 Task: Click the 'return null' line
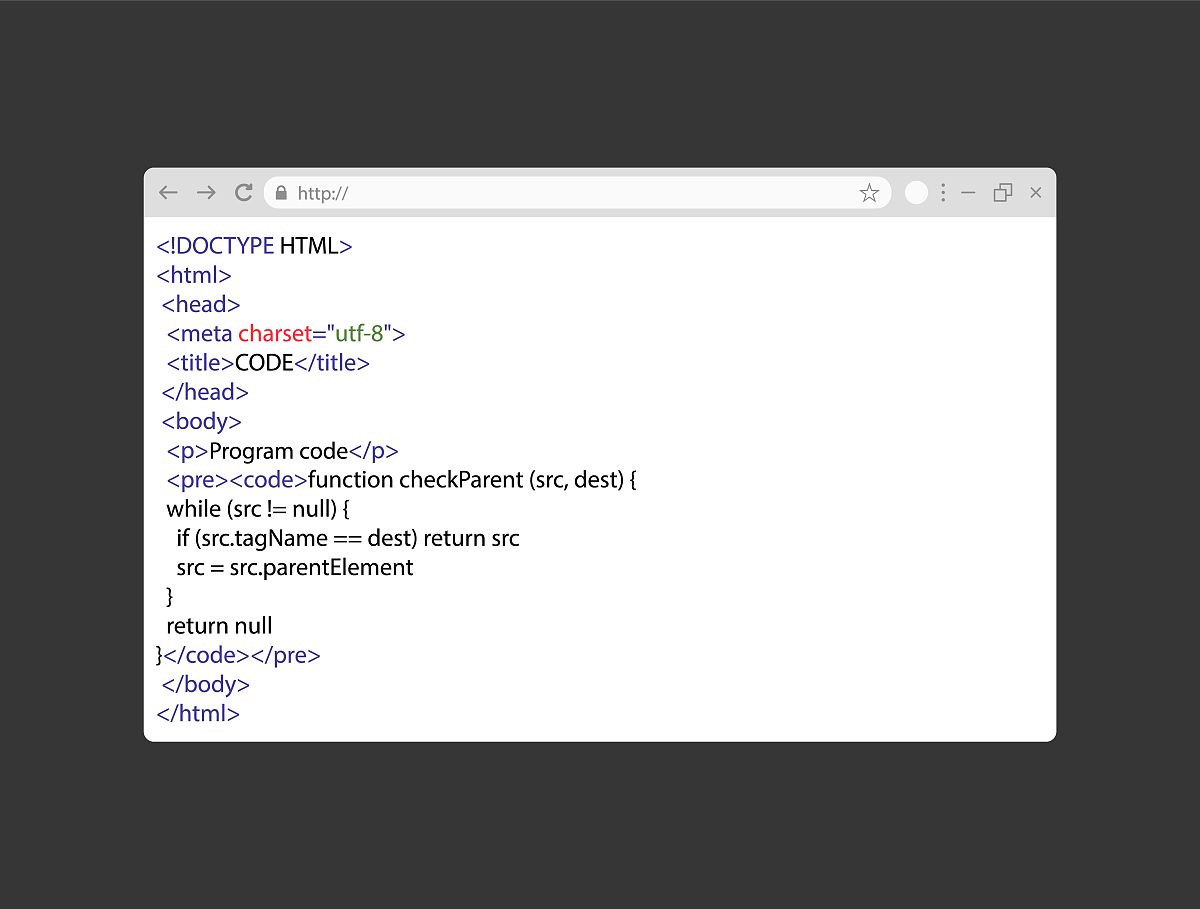(x=219, y=626)
